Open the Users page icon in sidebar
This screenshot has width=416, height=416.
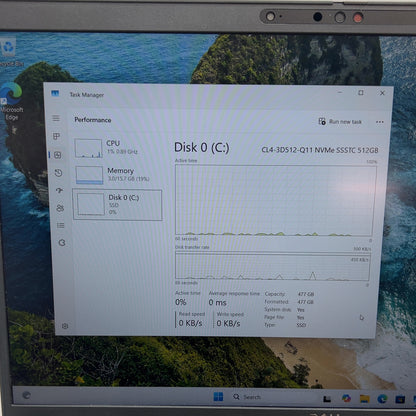pyautogui.click(x=60, y=208)
